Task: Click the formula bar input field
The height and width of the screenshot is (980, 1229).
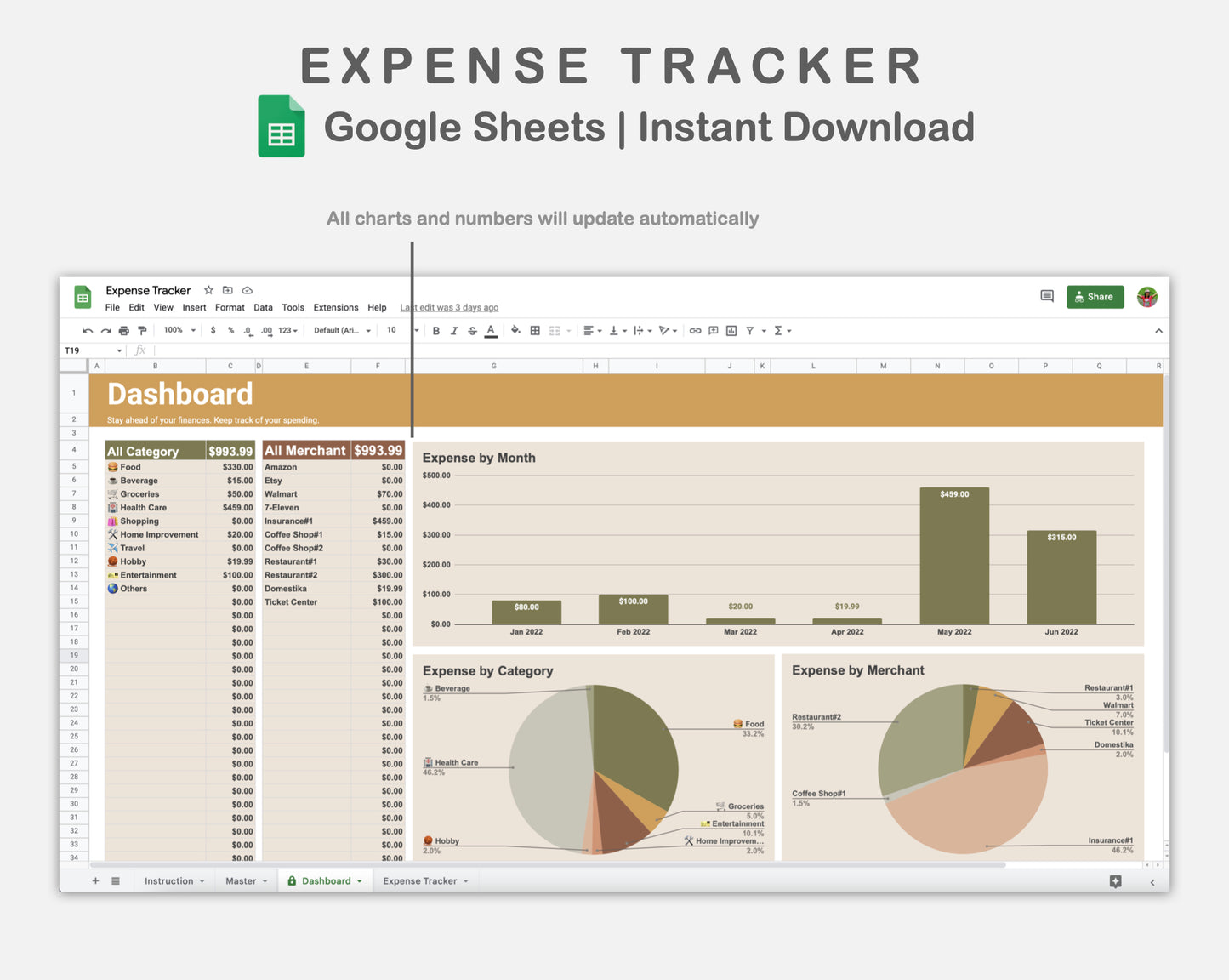Action: (x=255, y=350)
